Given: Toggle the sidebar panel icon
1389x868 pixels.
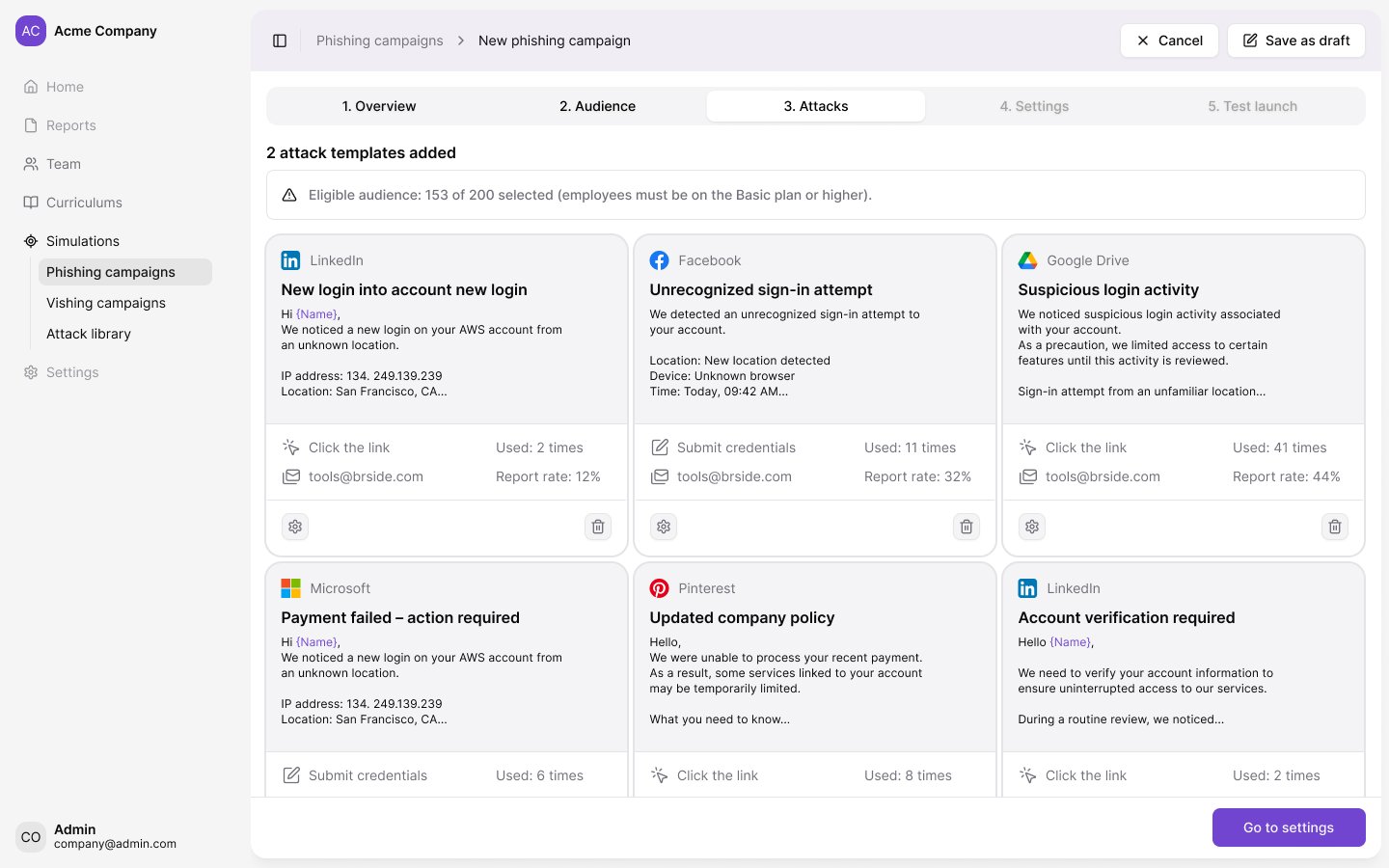Looking at the screenshot, I should click(x=280, y=41).
